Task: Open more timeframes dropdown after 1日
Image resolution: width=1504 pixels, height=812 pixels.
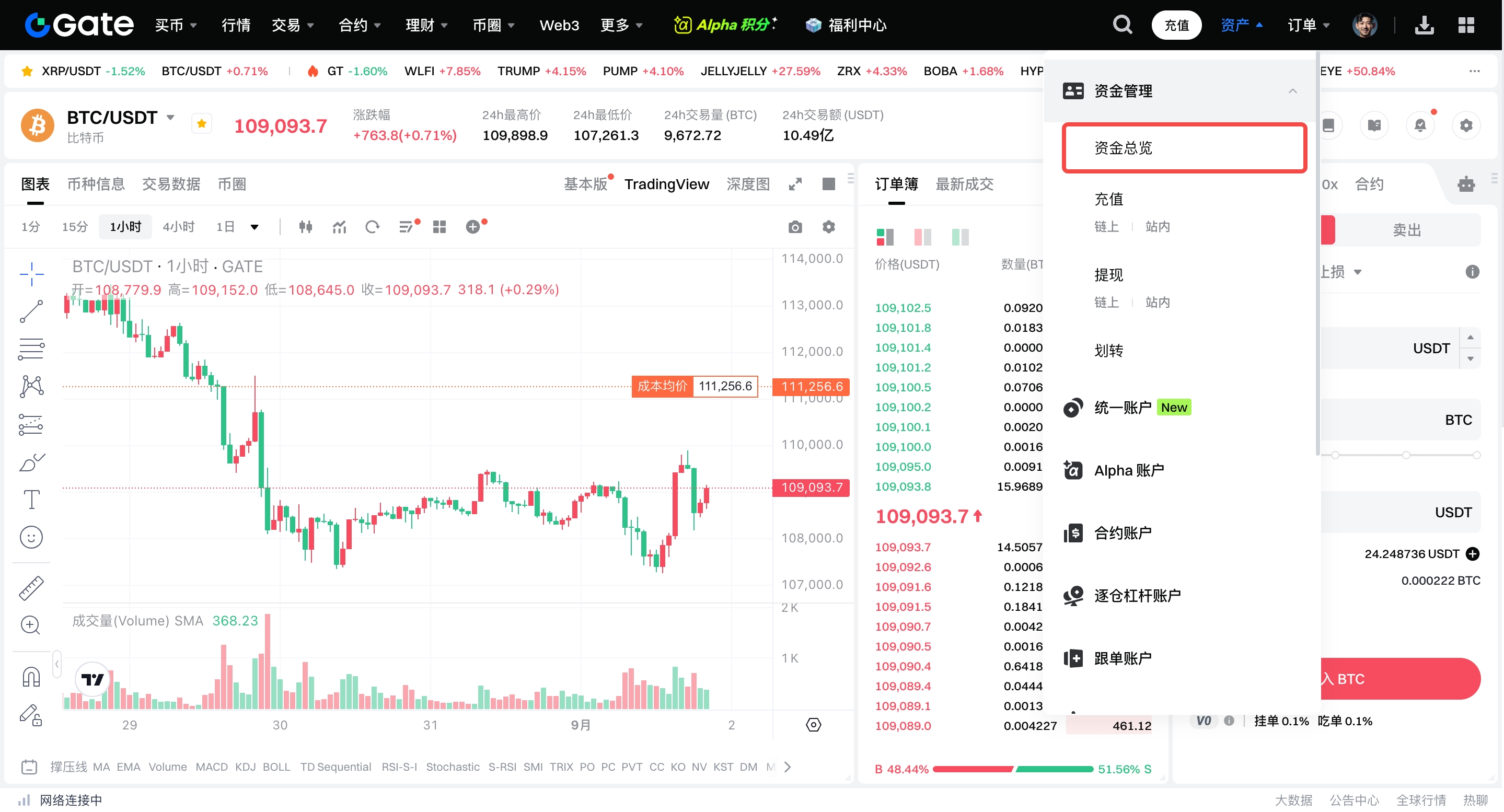Action: [254, 227]
